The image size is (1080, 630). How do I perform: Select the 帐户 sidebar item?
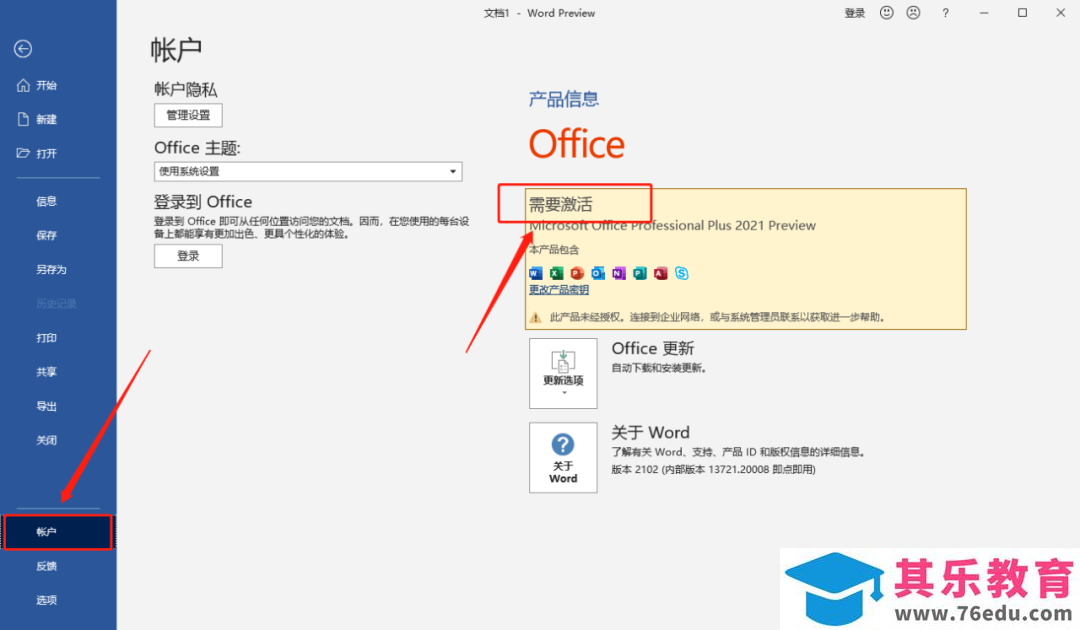coord(58,532)
